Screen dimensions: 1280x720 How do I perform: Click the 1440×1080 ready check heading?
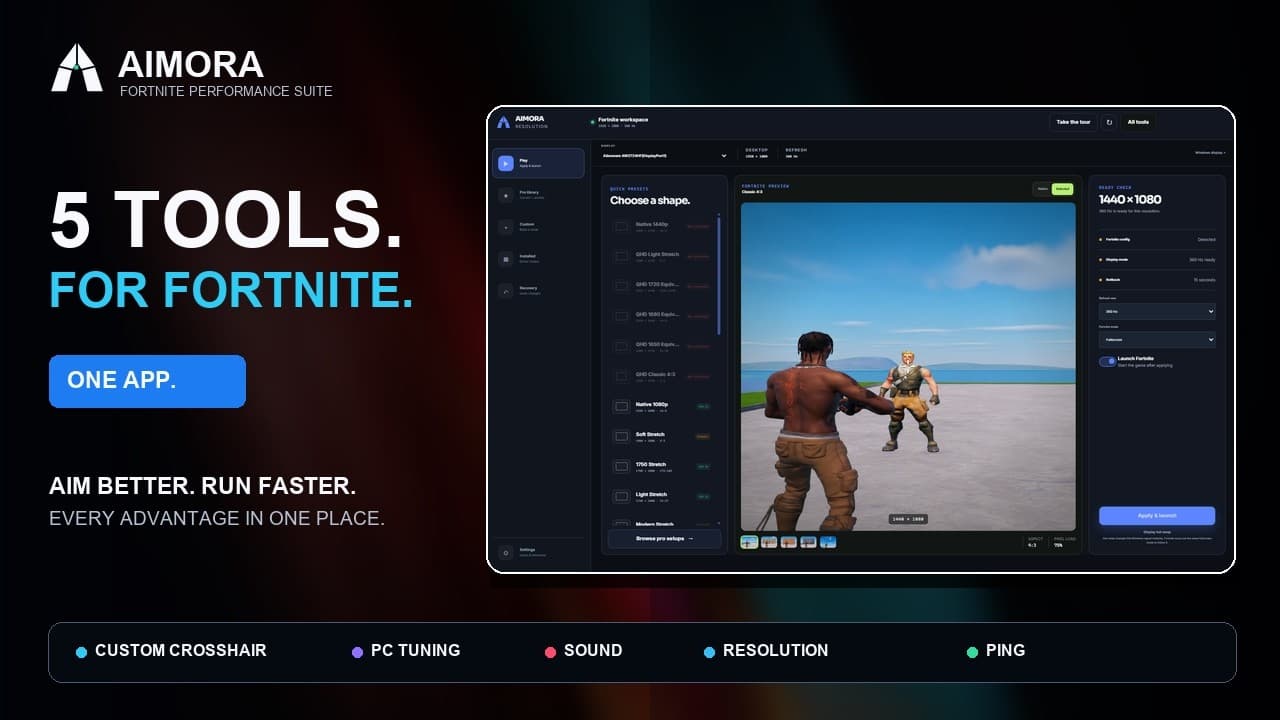[x=1130, y=199]
